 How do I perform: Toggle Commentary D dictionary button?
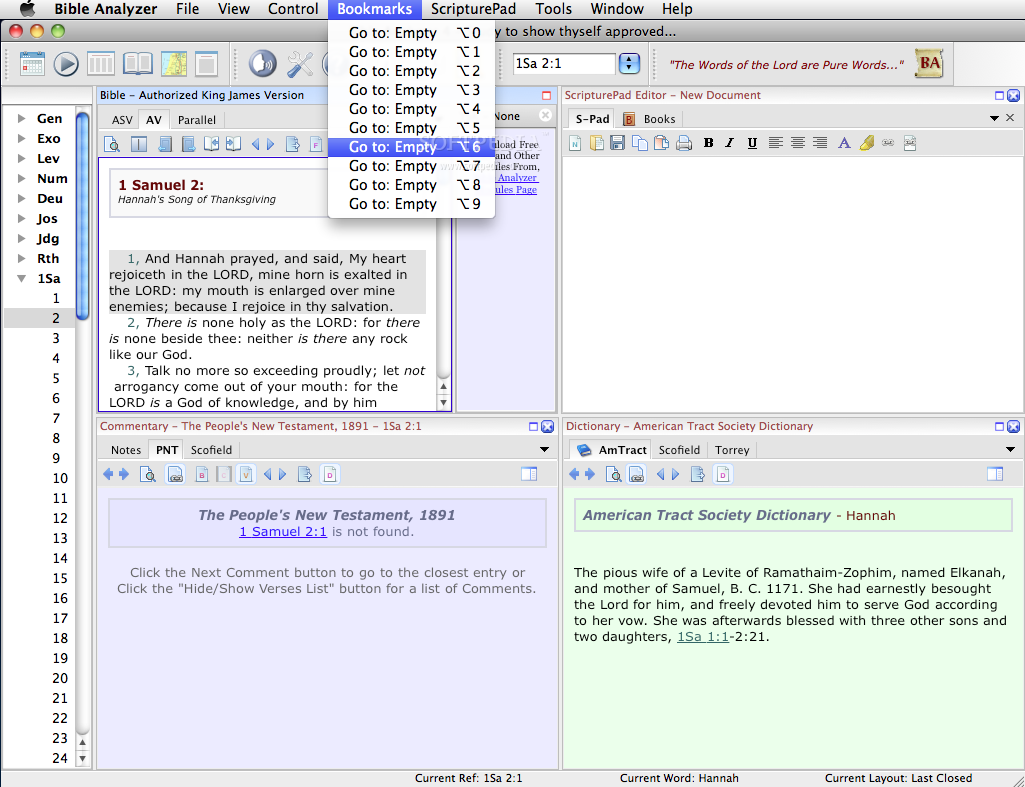tap(330, 475)
